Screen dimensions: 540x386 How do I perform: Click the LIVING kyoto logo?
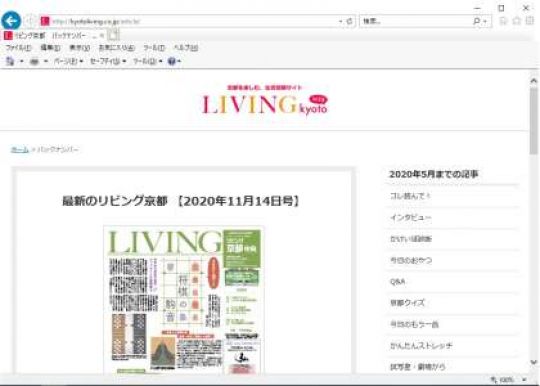[x=265, y=101]
